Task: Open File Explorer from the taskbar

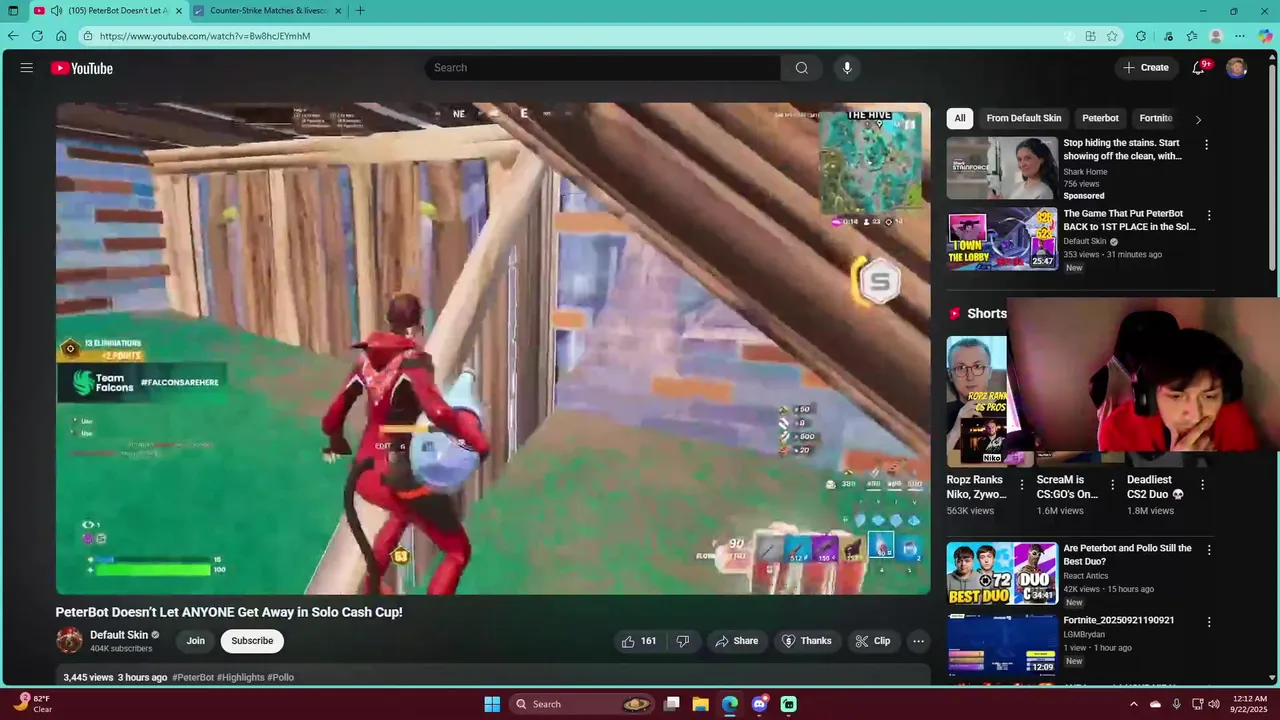Action: pyautogui.click(x=700, y=704)
